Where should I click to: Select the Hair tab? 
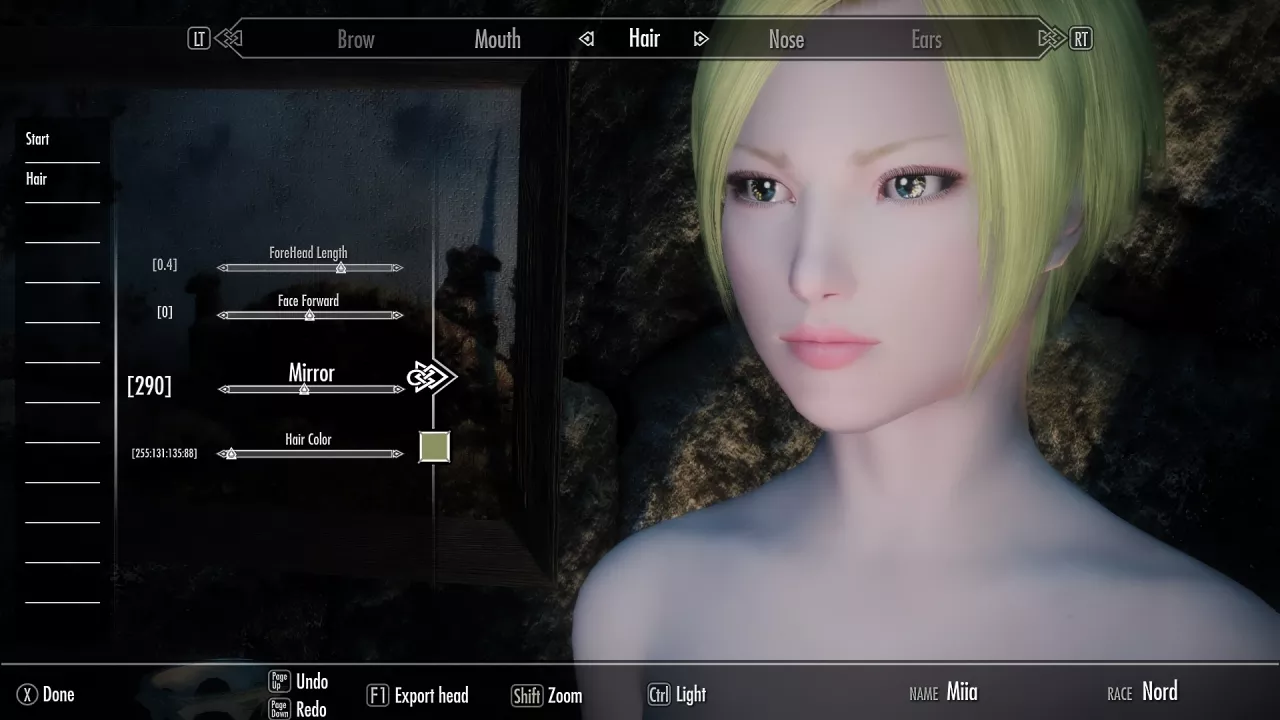644,38
